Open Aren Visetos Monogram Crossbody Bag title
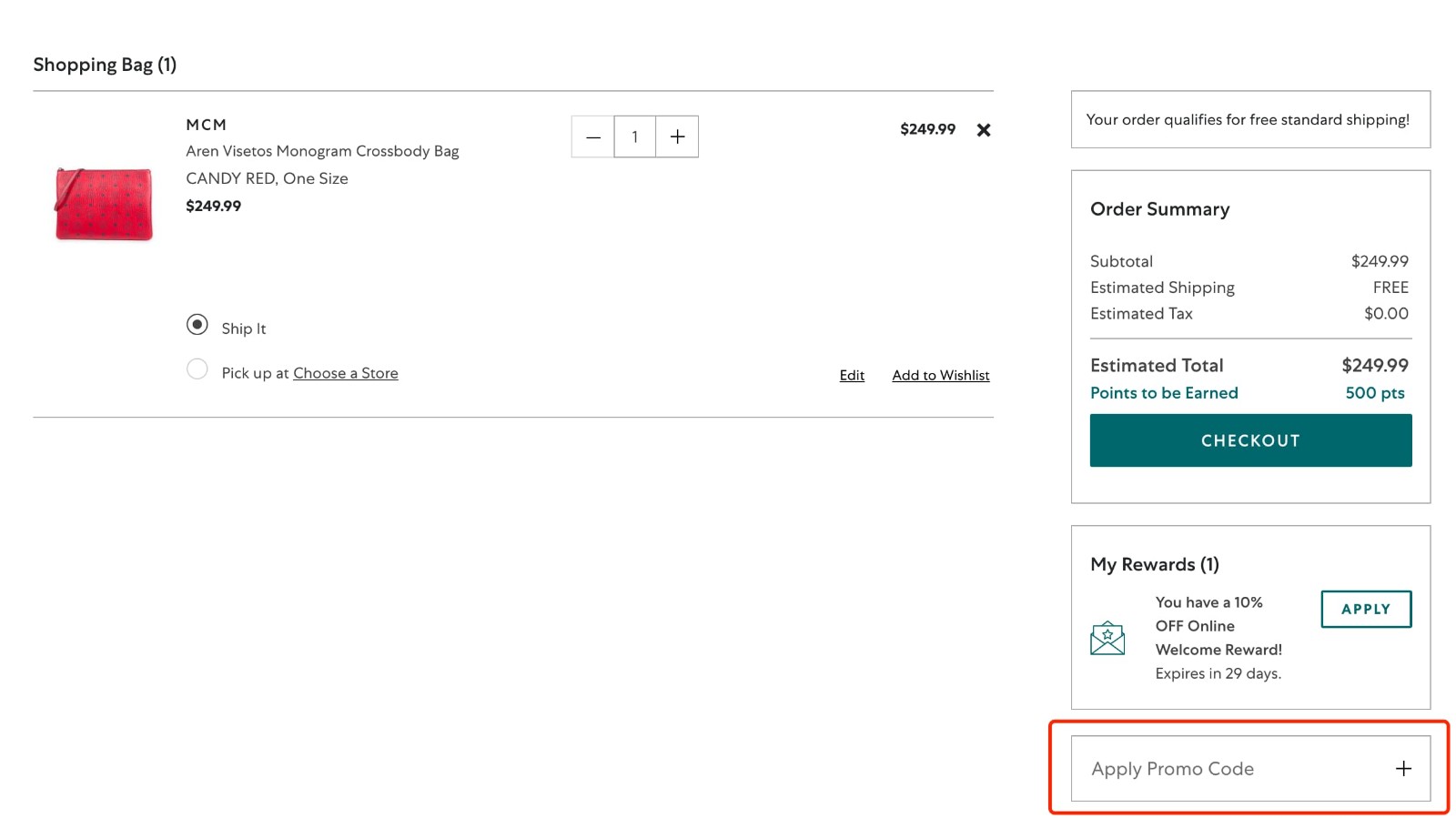Viewport: 1456px width, 818px height. (x=322, y=151)
